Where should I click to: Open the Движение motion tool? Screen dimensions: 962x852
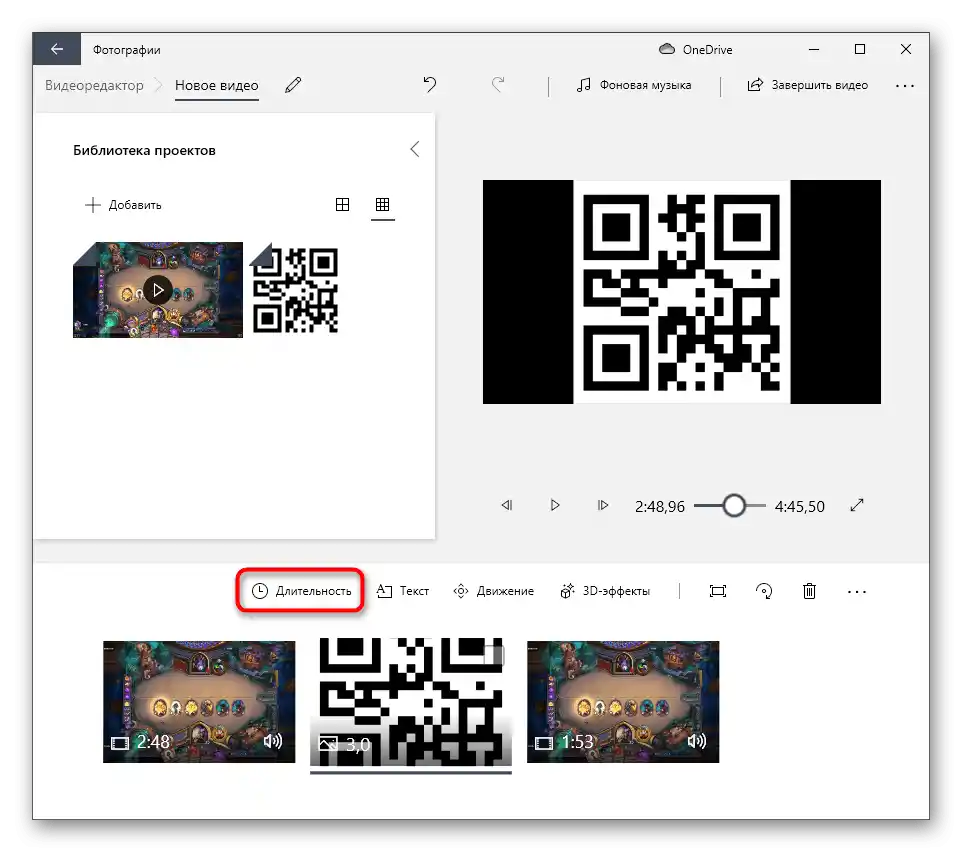point(493,591)
